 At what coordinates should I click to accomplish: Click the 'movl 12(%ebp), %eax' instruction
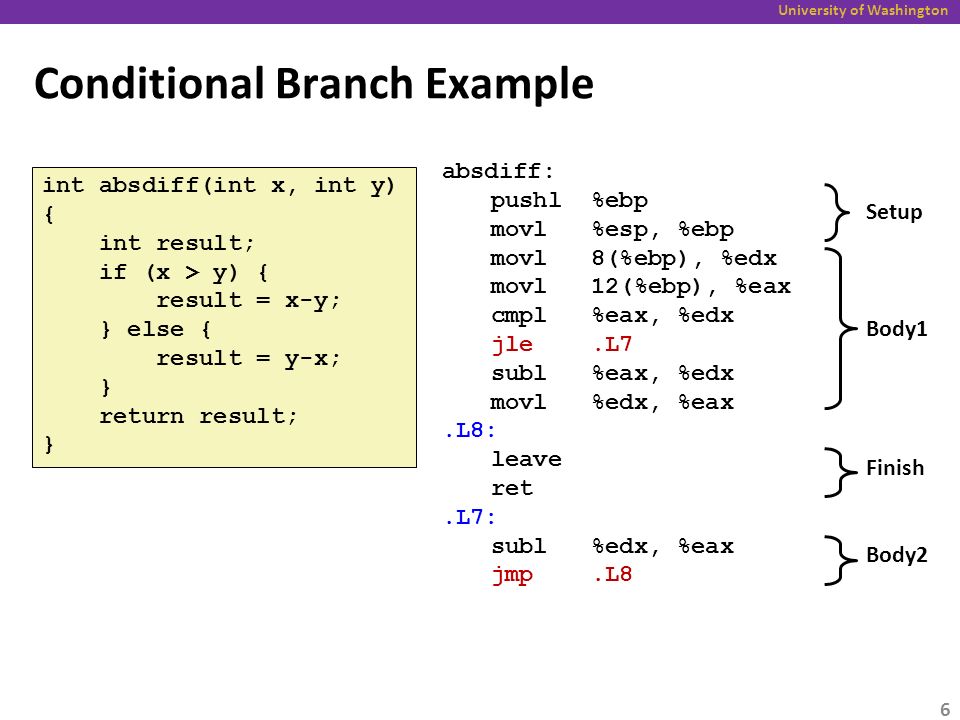[640, 287]
